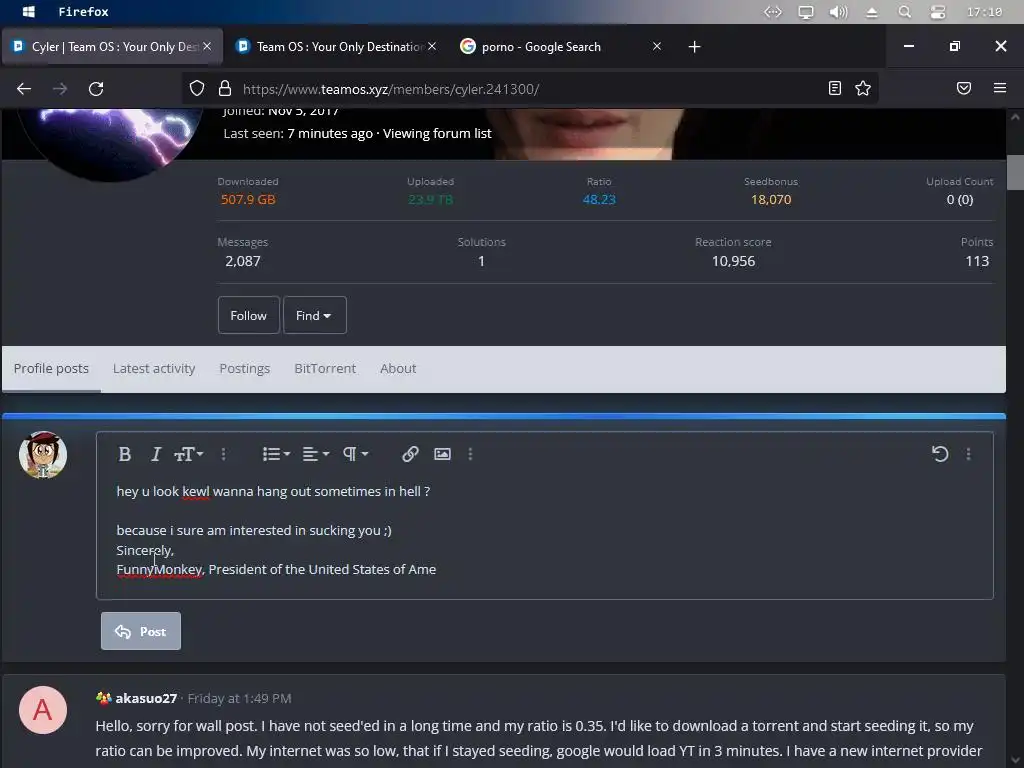This screenshot has width=1024, height=768.
Task: Open the Find dropdown
Action: tap(314, 315)
